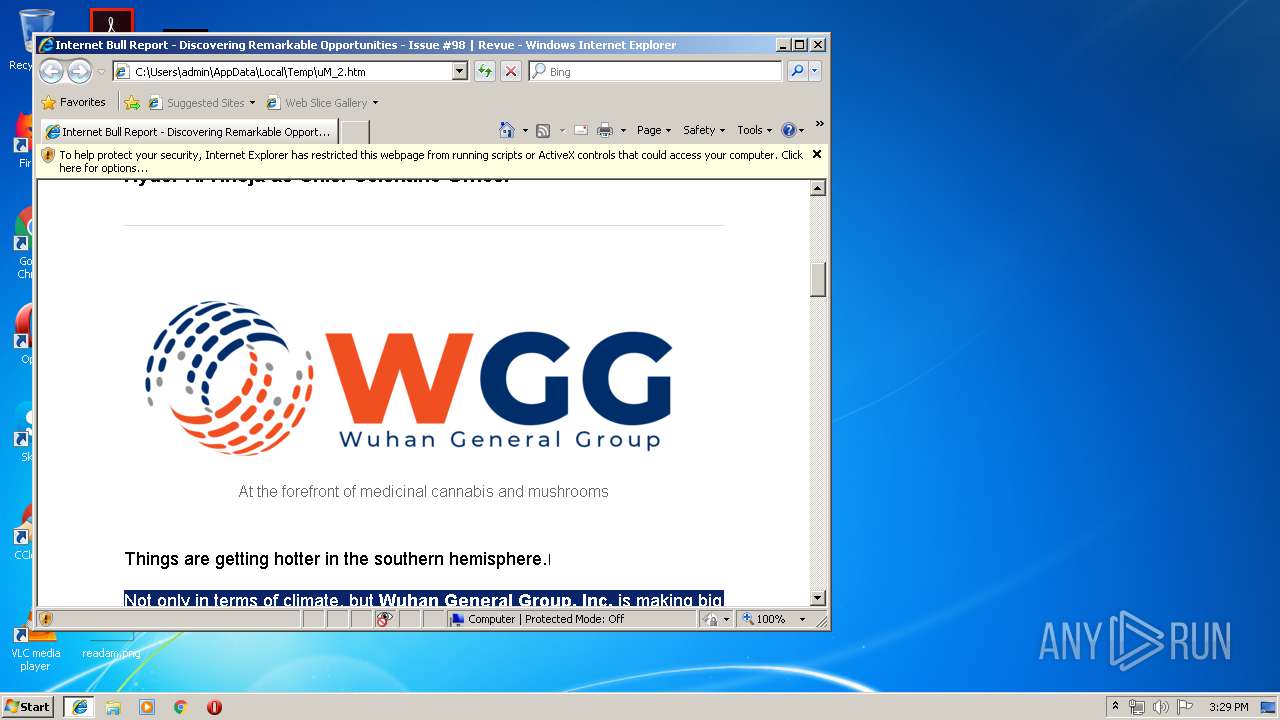Click the address bar file path field

[x=291, y=71]
